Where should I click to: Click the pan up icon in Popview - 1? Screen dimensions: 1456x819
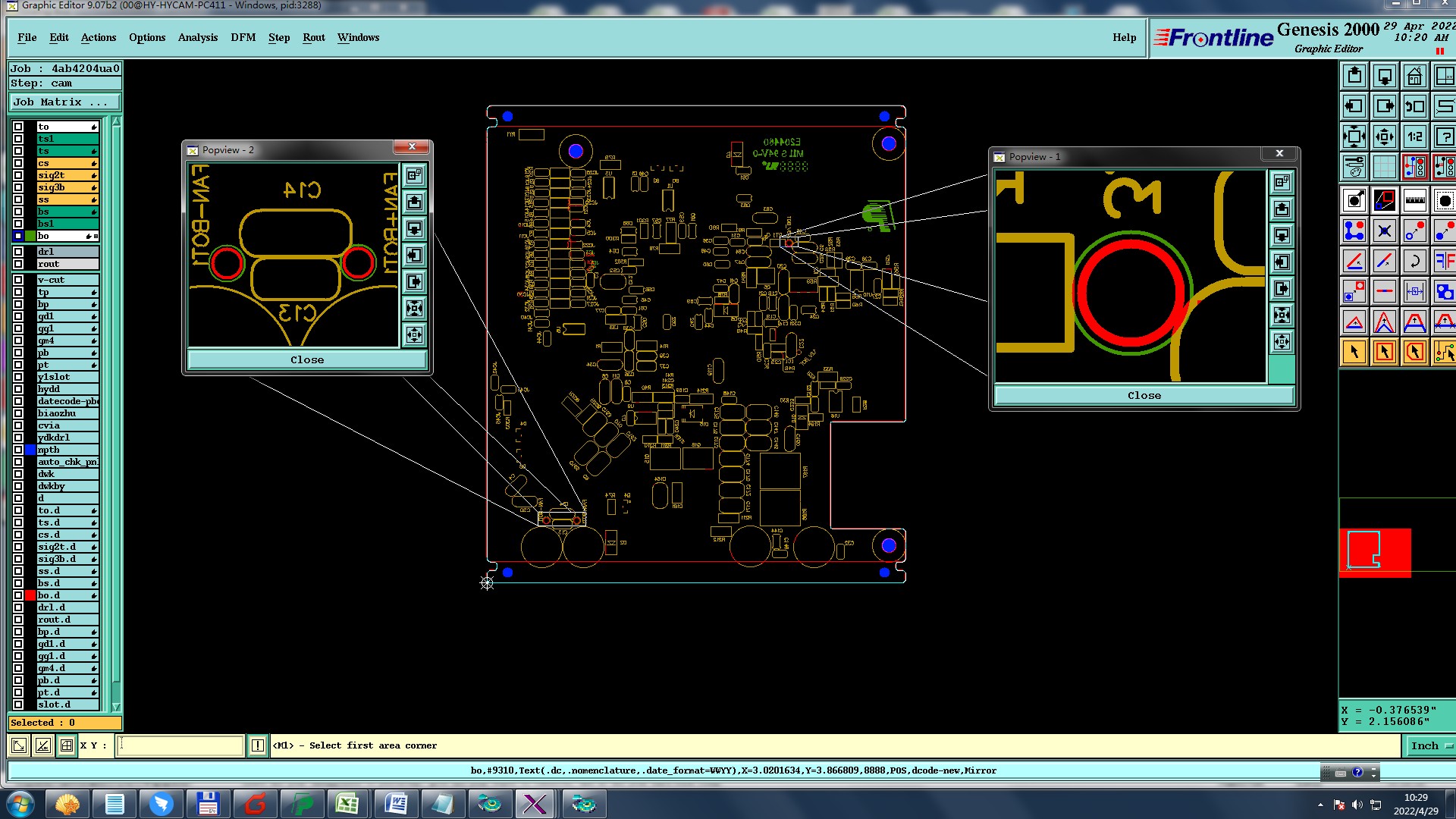(1282, 209)
